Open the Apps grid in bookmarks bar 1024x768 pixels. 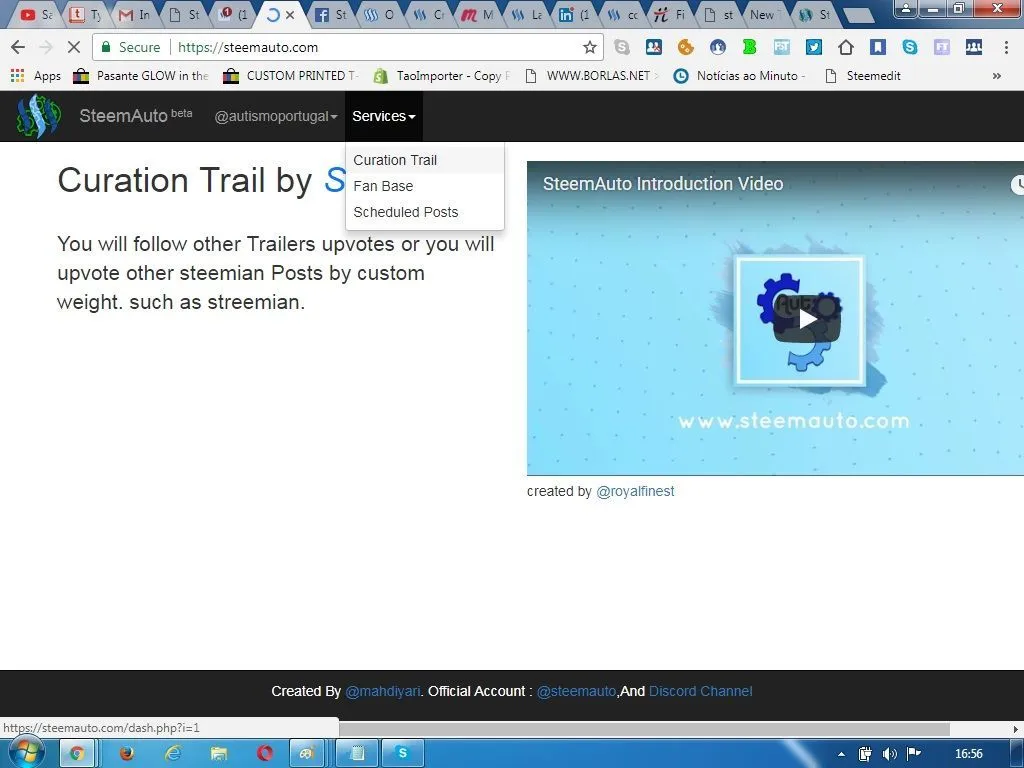point(36,76)
